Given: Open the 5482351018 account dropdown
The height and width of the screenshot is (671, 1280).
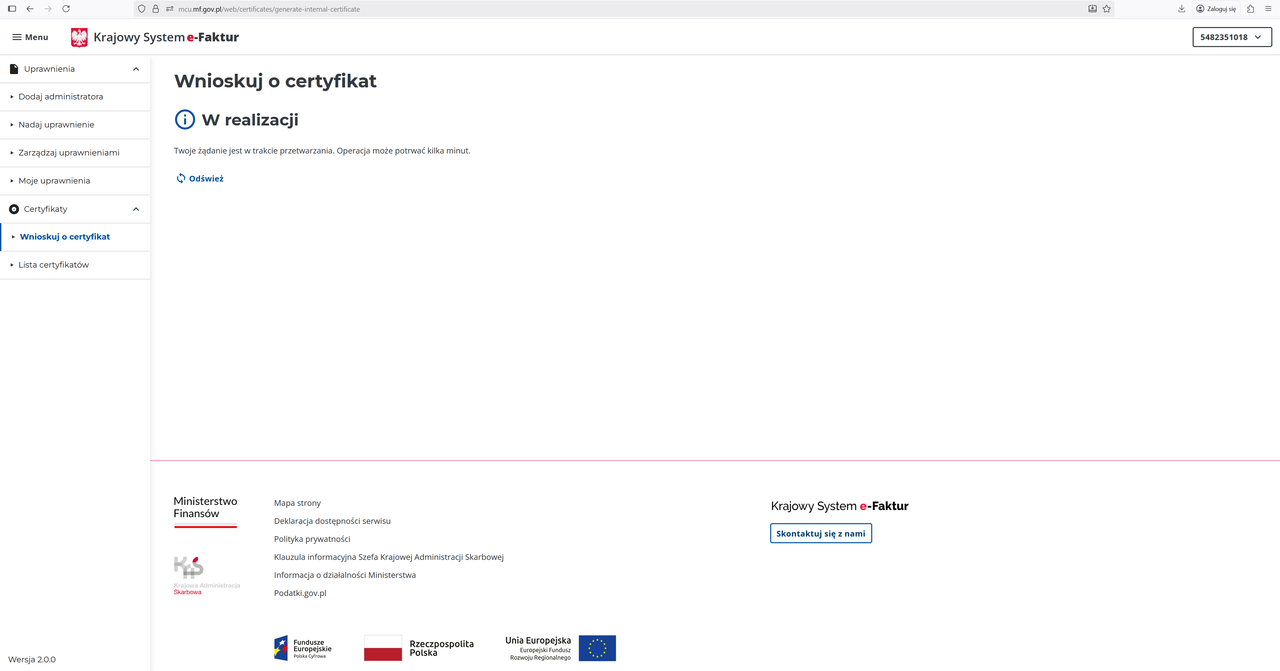Looking at the screenshot, I should pyautogui.click(x=1231, y=37).
